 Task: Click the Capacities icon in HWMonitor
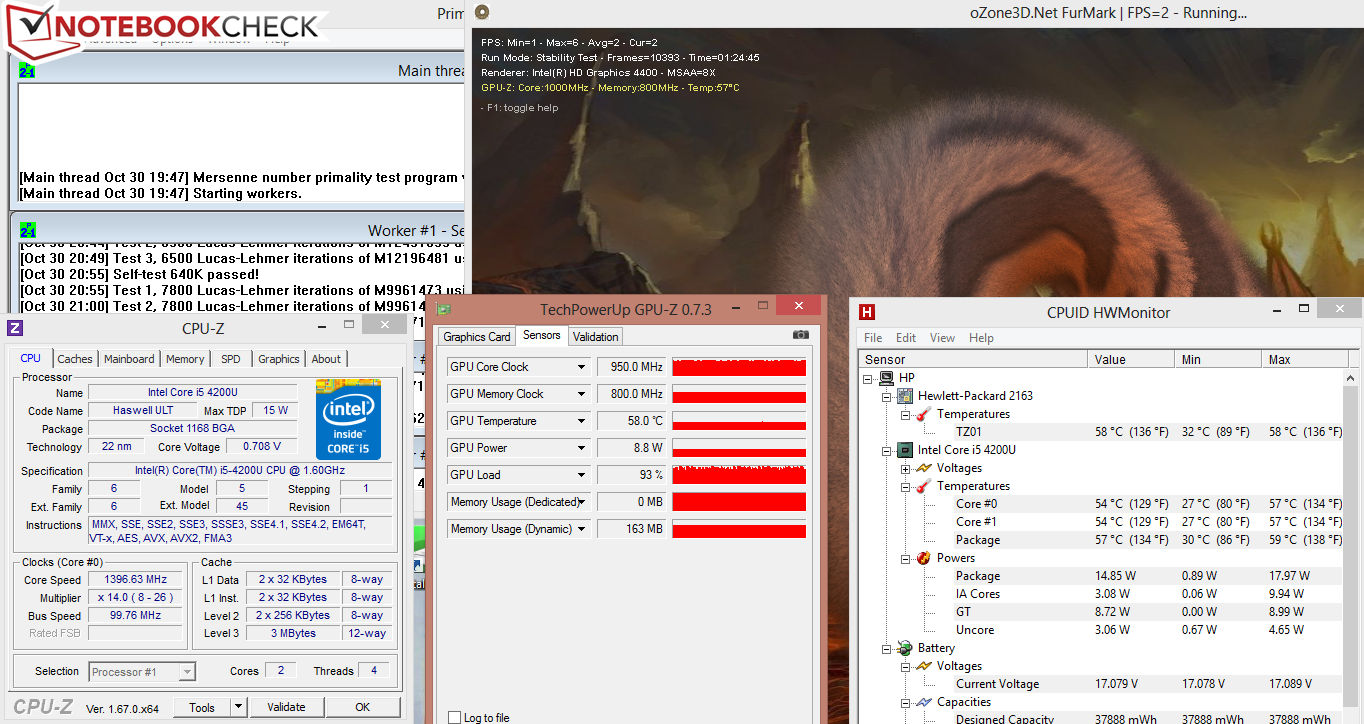(924, 702)
